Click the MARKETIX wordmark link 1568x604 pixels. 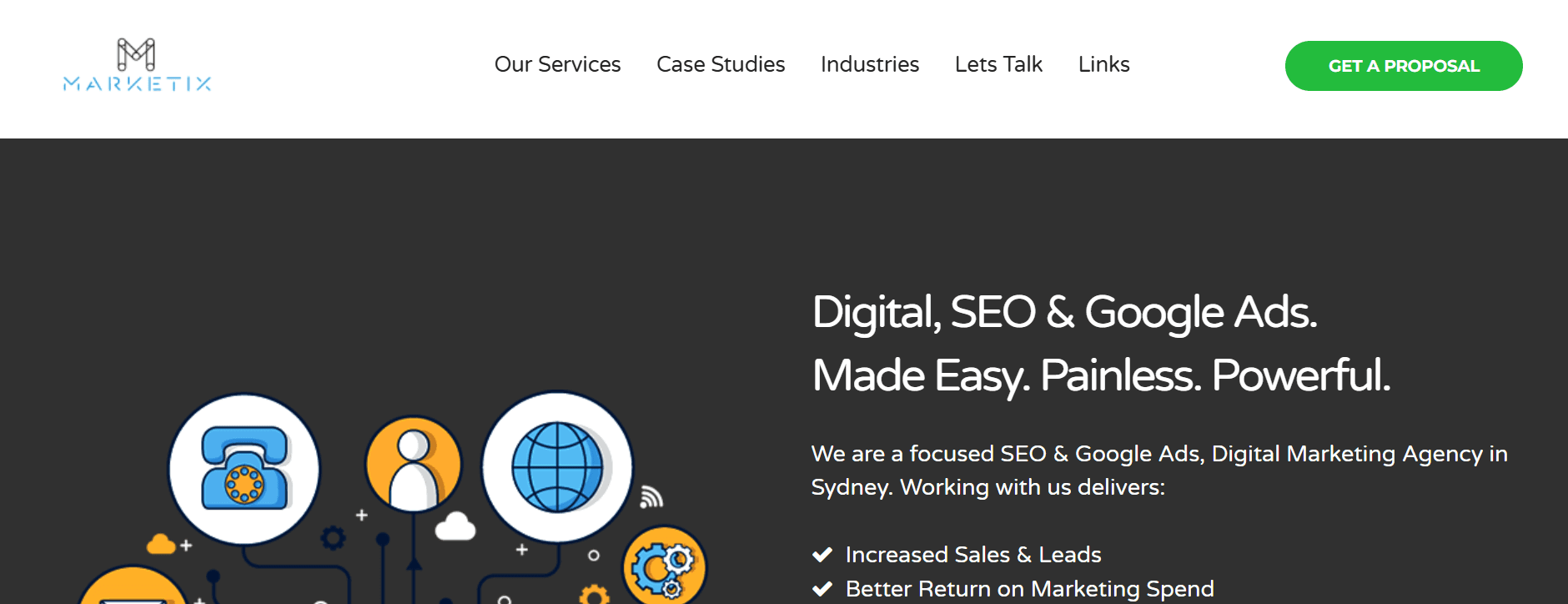pyautogui.click(x=138, y=84)
